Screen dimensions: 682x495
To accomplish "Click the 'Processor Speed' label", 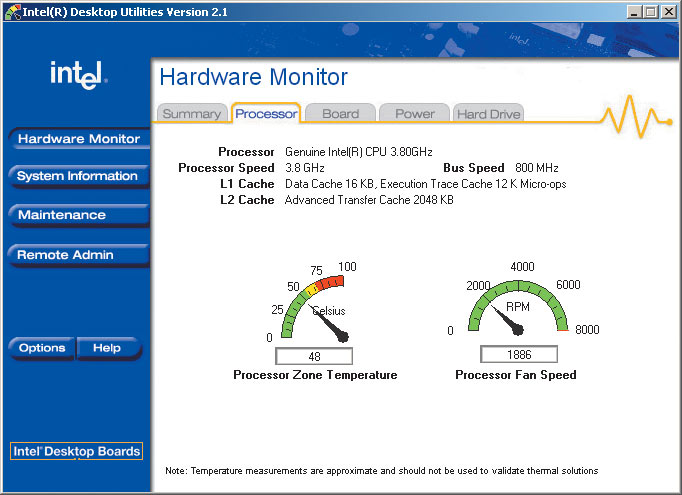I will pos(226,168).
